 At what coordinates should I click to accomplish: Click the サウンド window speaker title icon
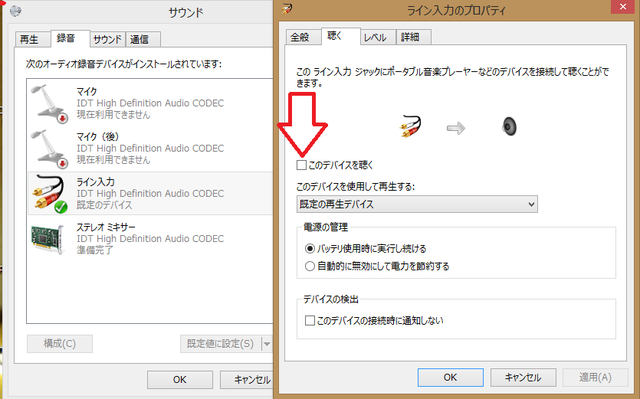(16, 11)
